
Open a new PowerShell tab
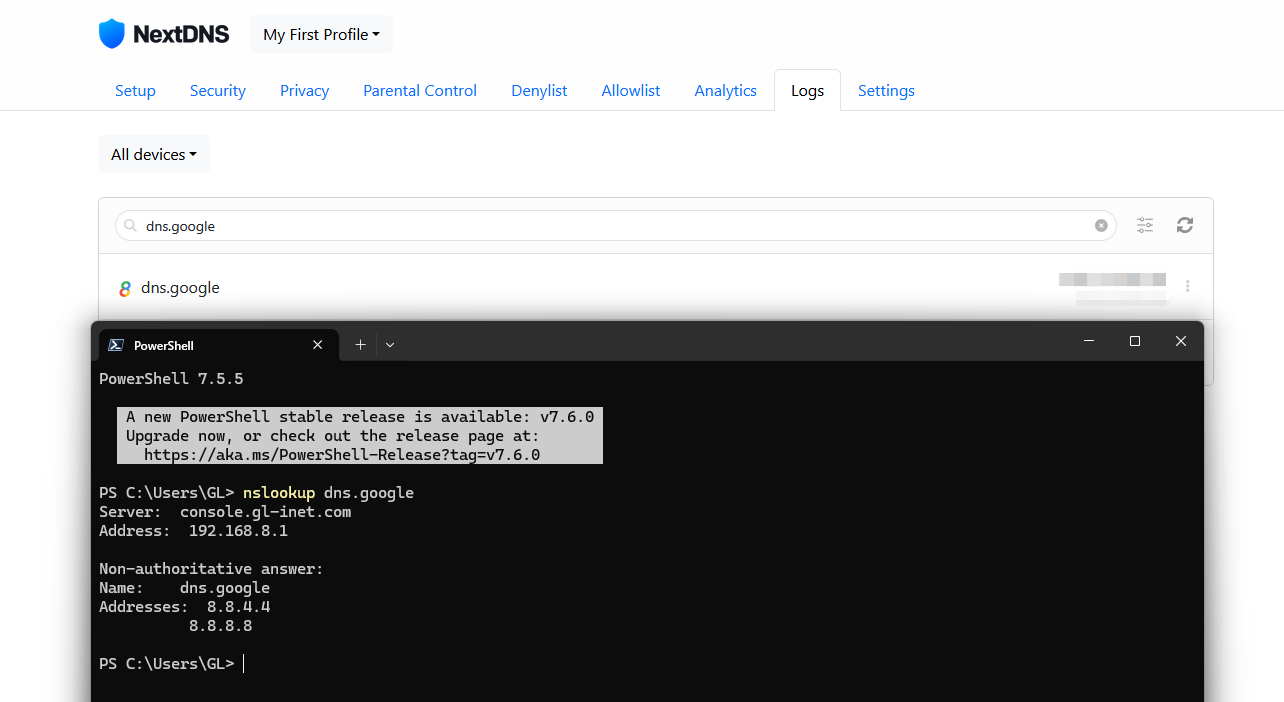360,345
